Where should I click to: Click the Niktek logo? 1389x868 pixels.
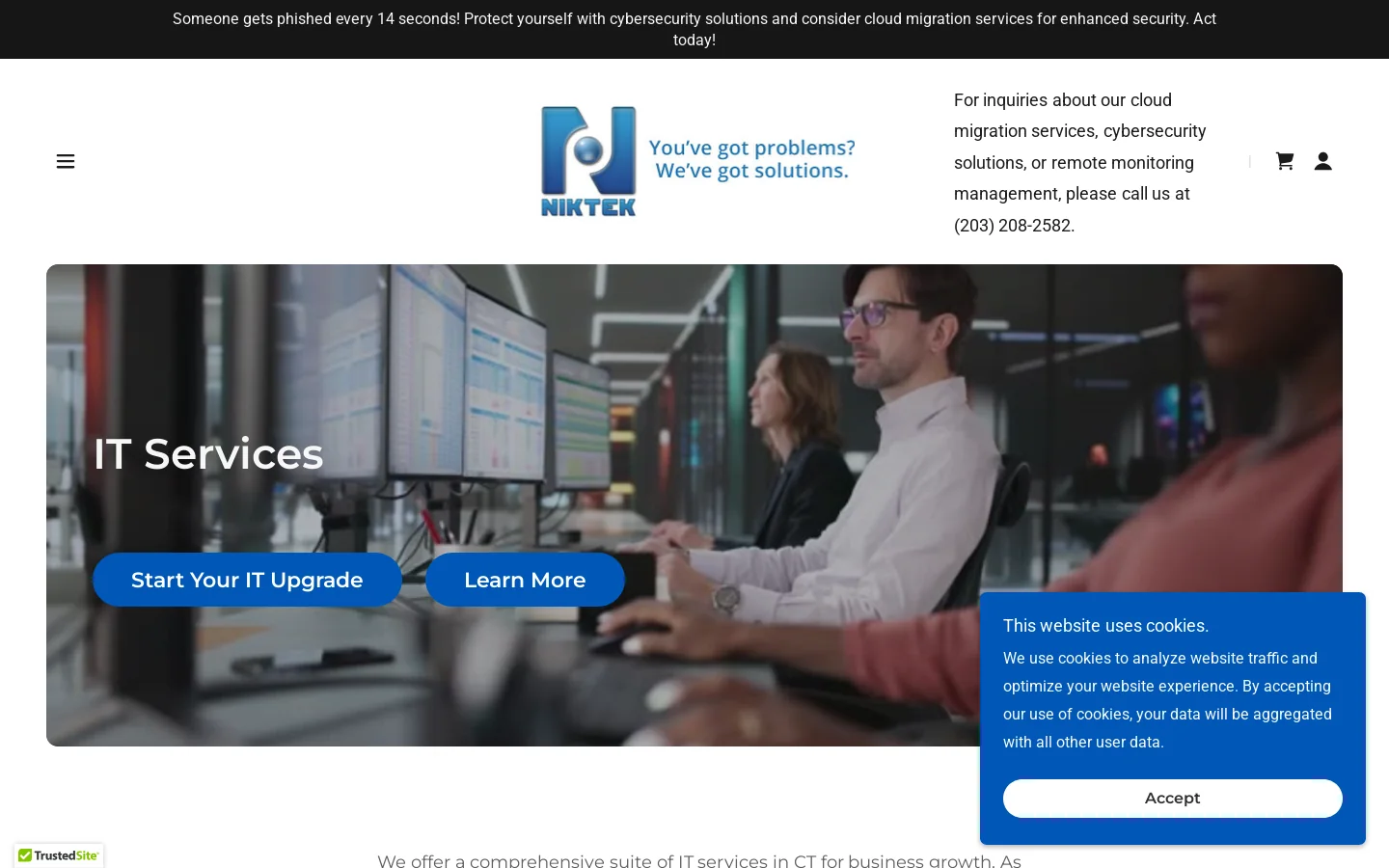click(x=697, y=161)
